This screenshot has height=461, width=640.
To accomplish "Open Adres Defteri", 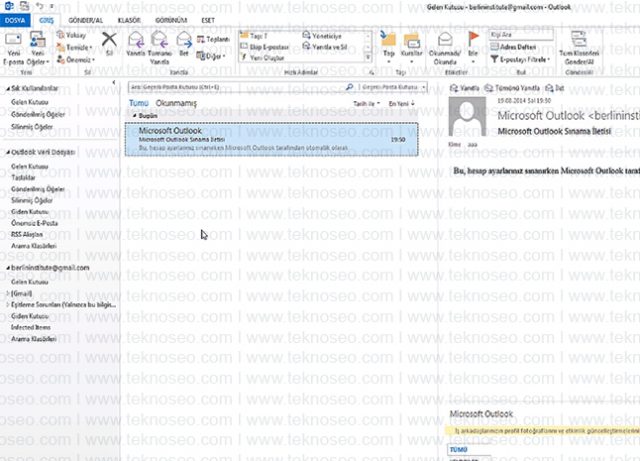I will tap(513, 47).
